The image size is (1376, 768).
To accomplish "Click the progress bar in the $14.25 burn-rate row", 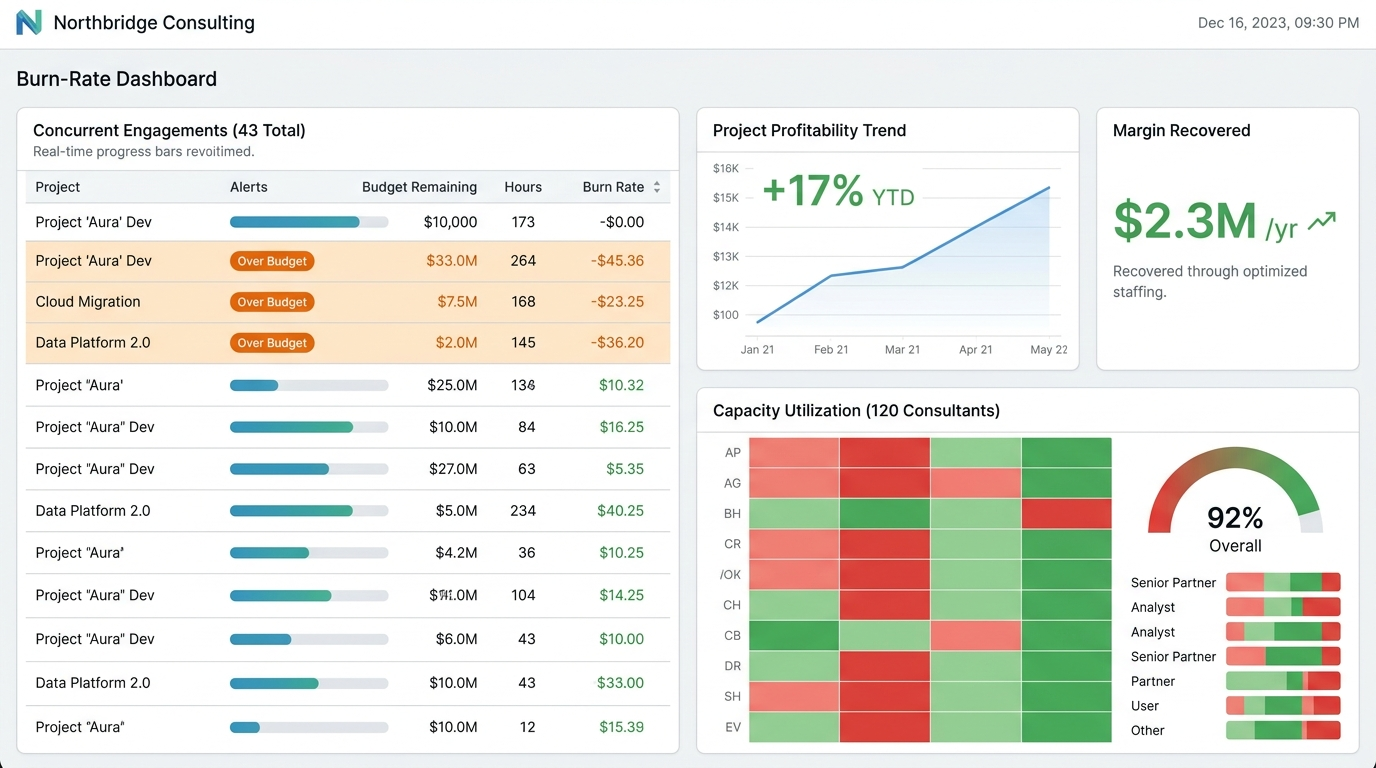I will pyautogui.click(x=309, y=595).
